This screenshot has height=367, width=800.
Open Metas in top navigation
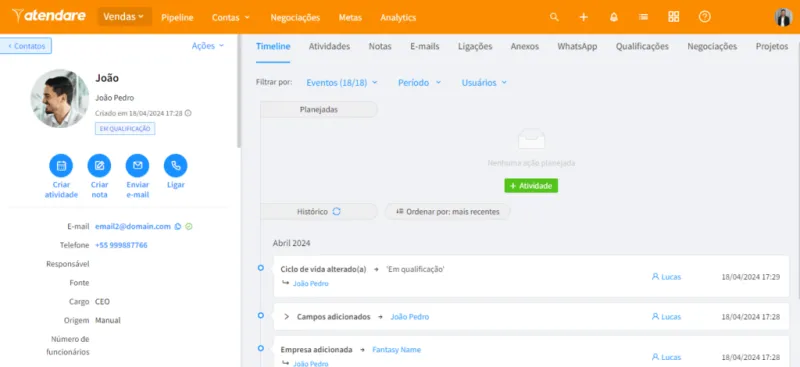[350, 17]
